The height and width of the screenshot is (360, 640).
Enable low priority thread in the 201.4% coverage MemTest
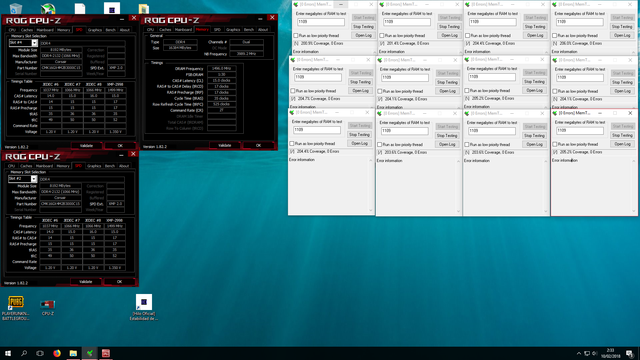(x=382, y=36)
